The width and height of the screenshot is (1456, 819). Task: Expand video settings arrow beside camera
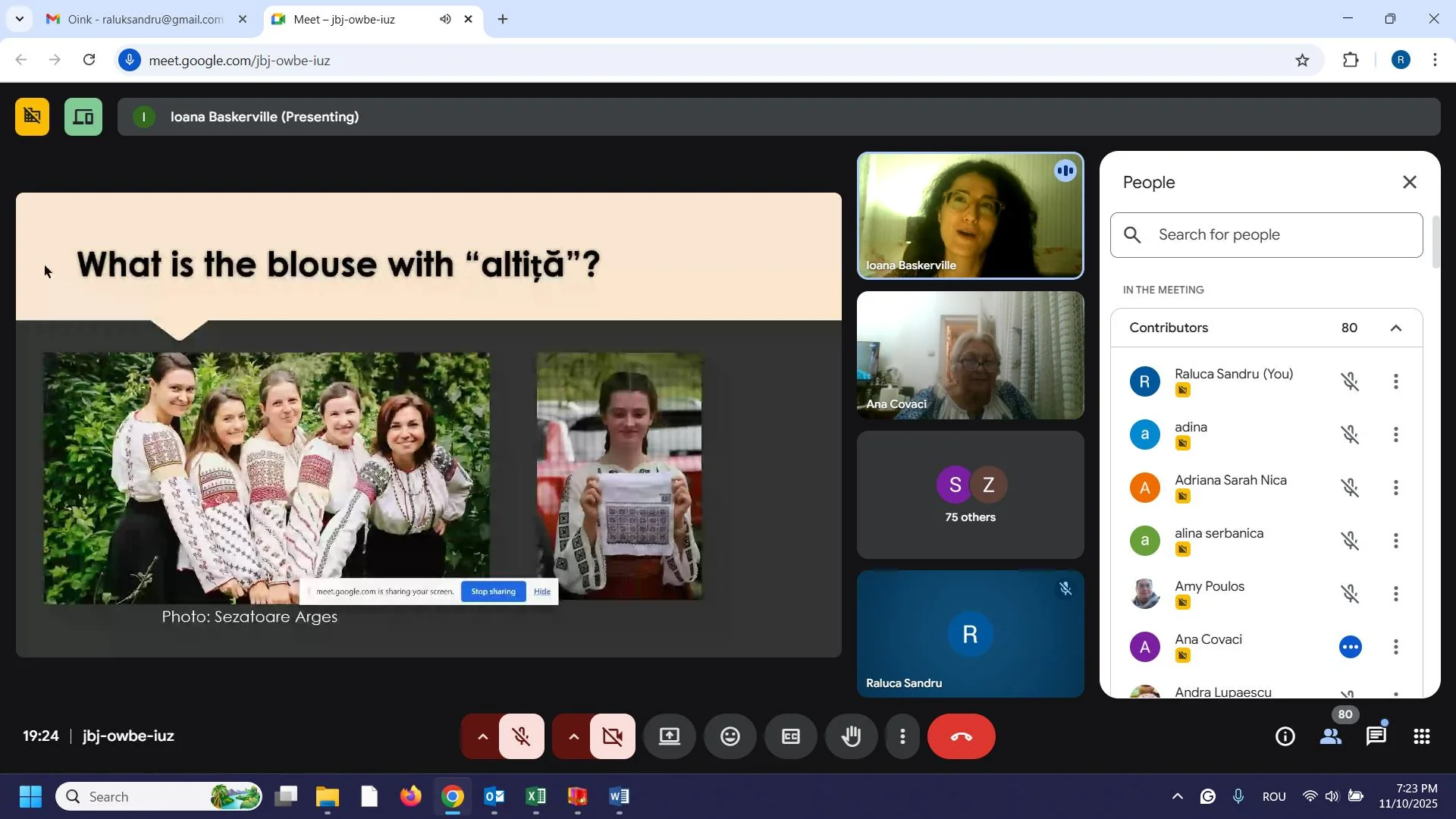[573, 737]
